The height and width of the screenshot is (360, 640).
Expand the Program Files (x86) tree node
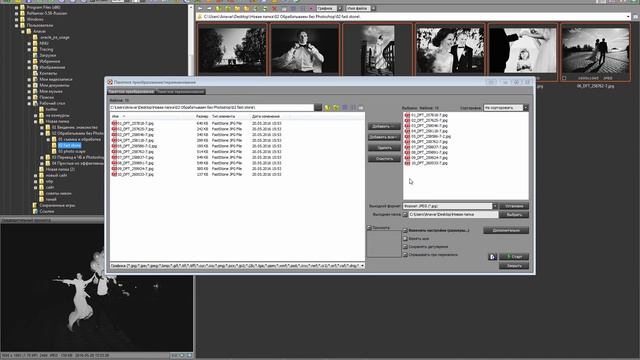[17, 7]
